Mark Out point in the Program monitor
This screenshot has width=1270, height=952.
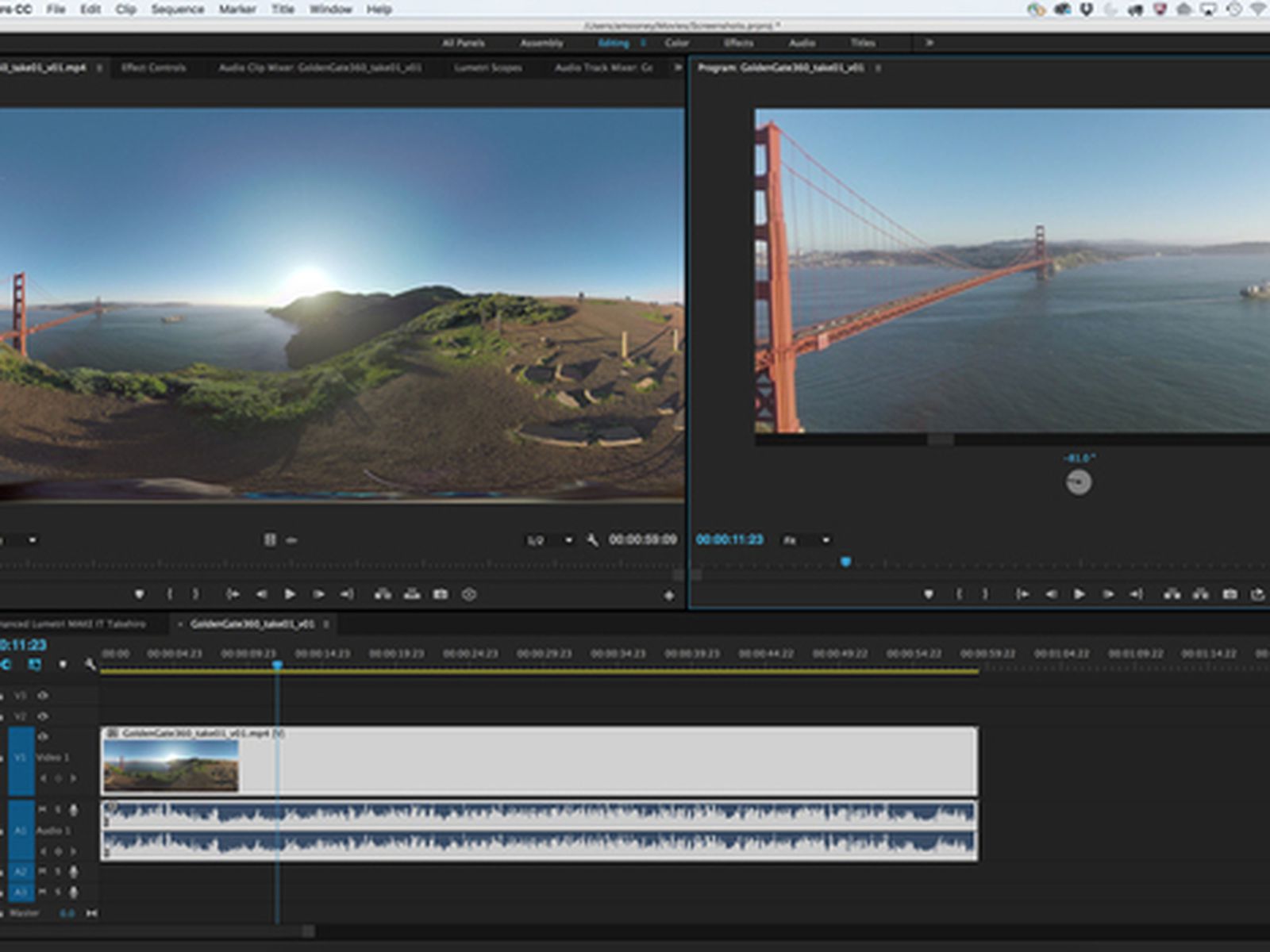985,594
